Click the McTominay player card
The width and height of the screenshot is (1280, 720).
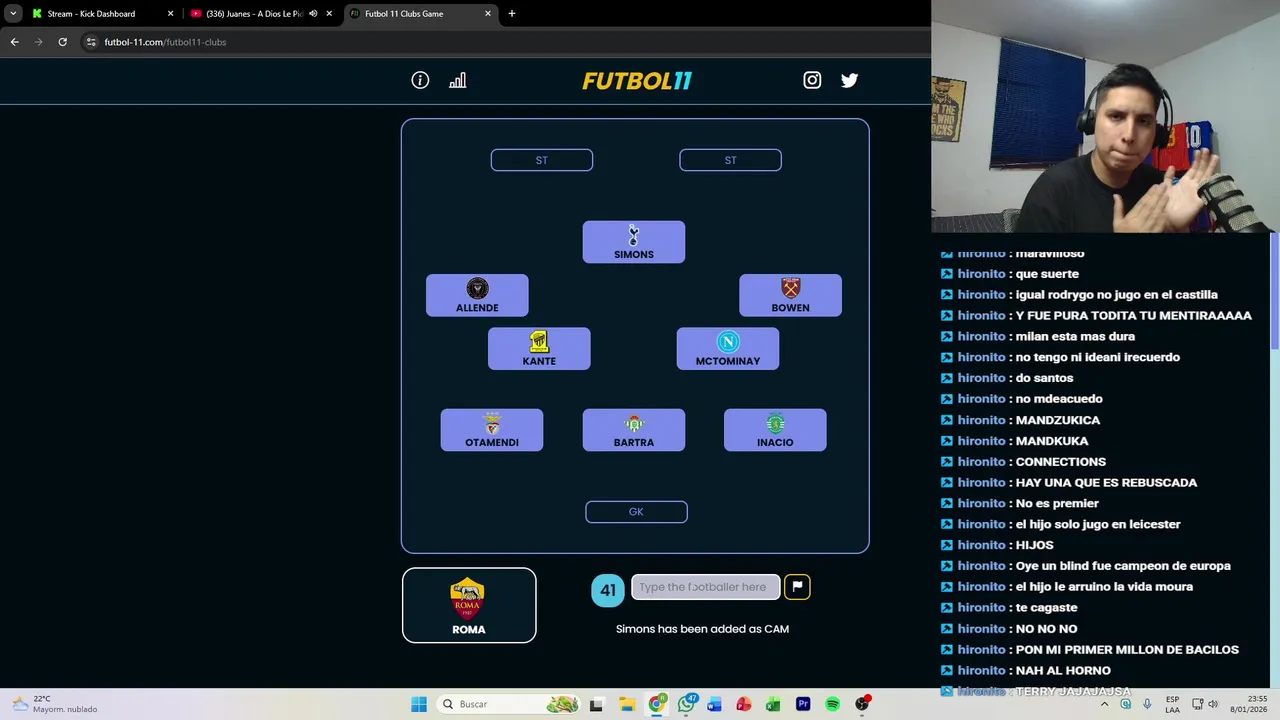click(x=728, y=349)
